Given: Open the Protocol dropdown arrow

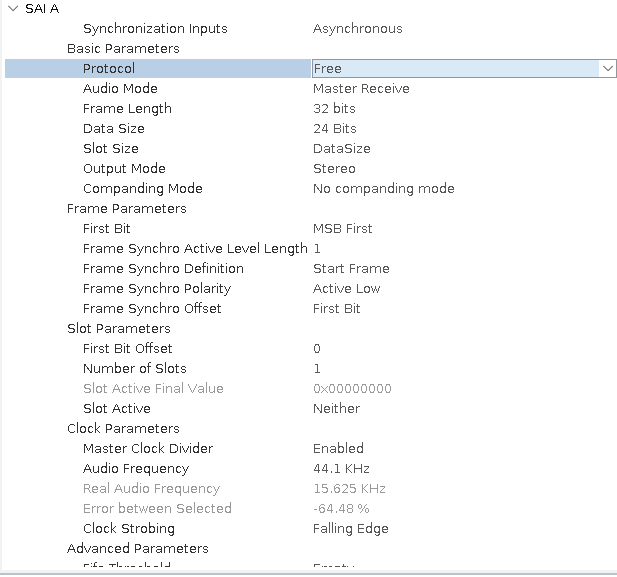Looking at the screenshot, I should (607, 69).
